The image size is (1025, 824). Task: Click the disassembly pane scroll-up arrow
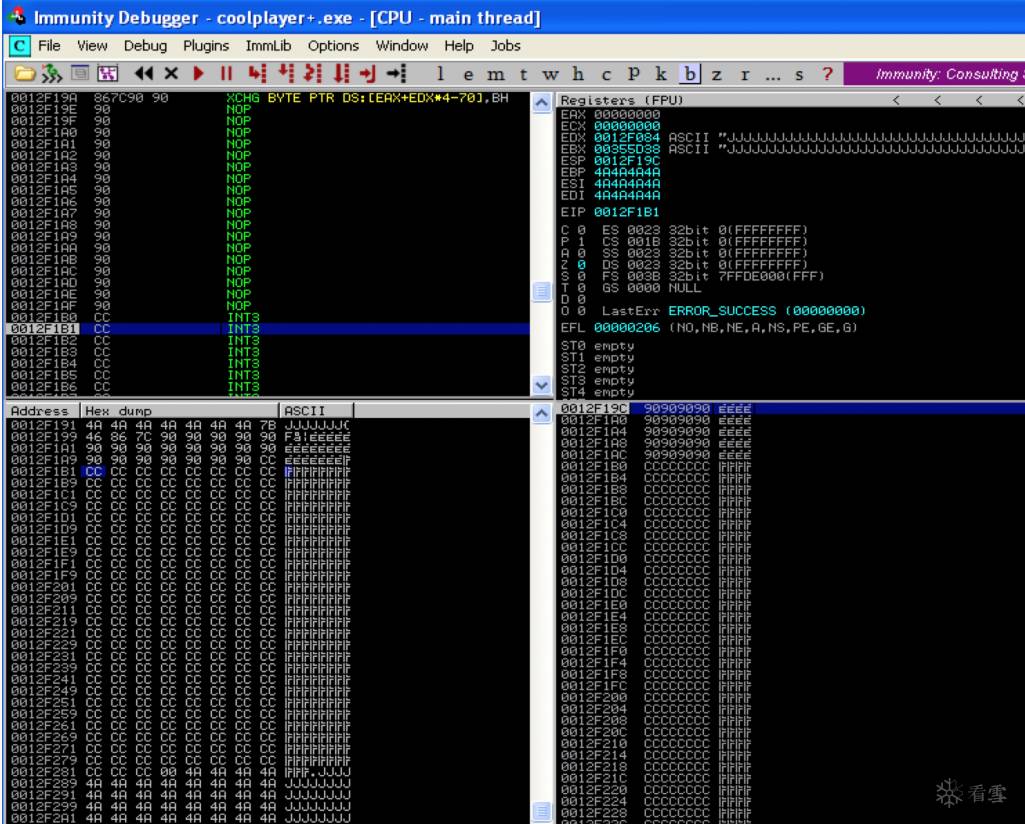541,103
